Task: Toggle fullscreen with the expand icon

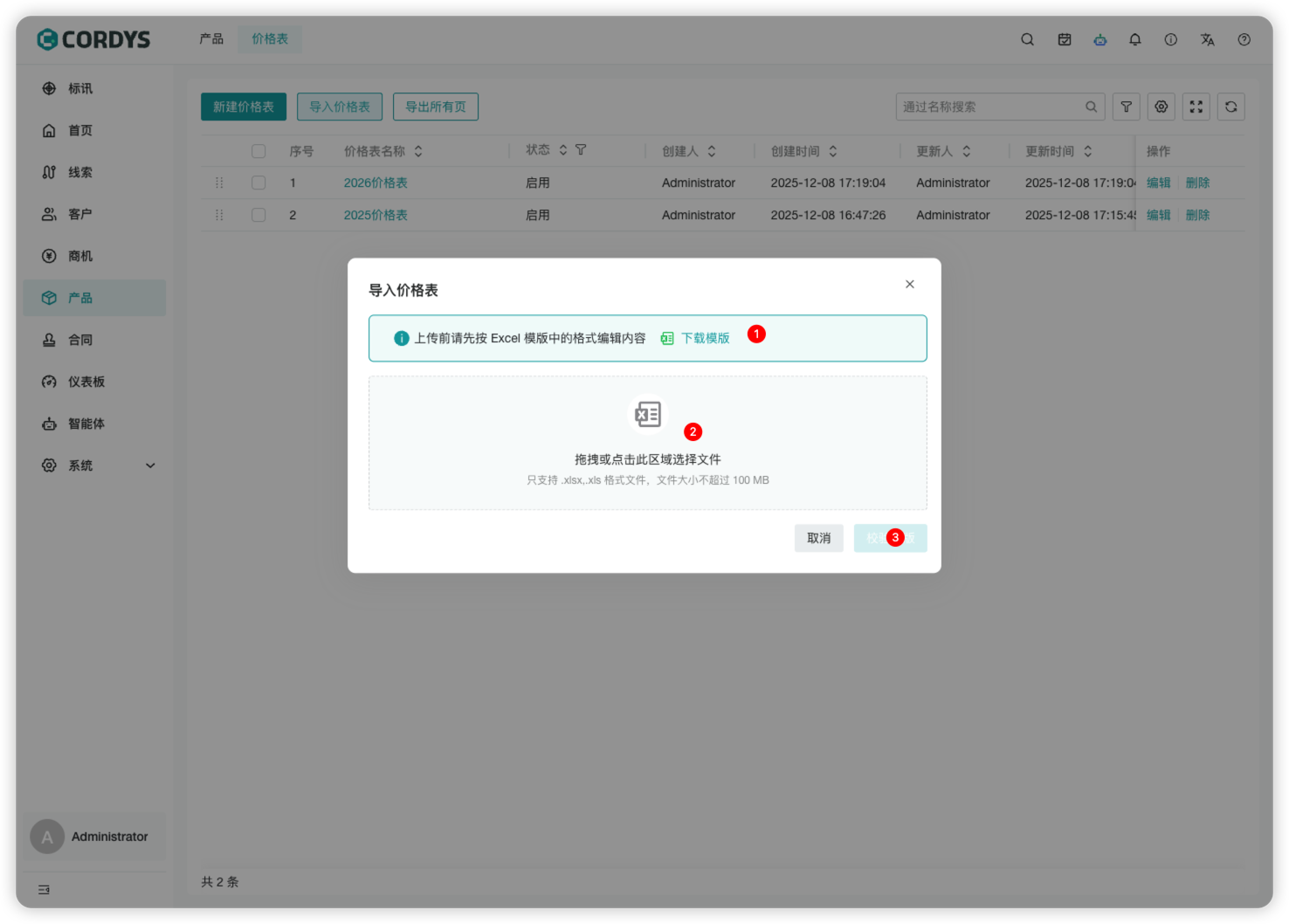Action: click(x=1196, y=107)
